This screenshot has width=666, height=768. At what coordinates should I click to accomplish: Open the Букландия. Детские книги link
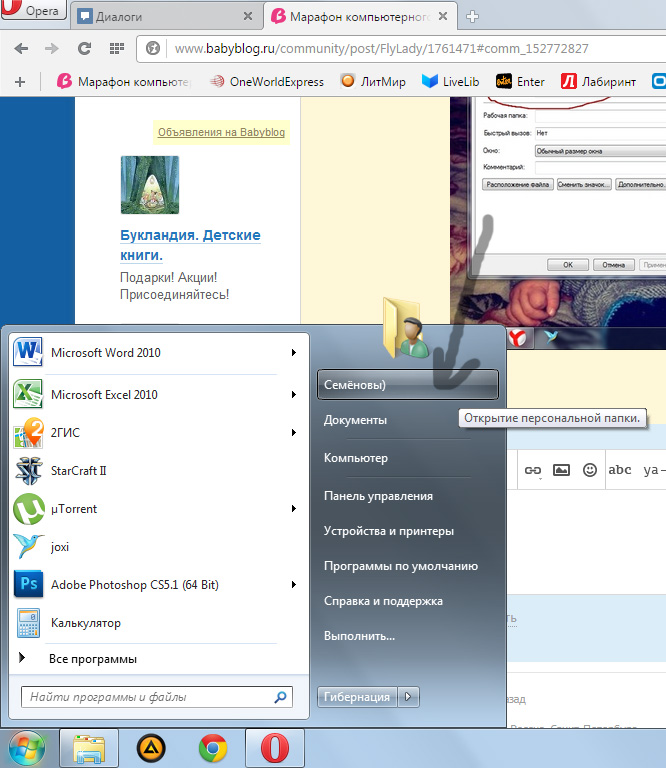point(190,245)
